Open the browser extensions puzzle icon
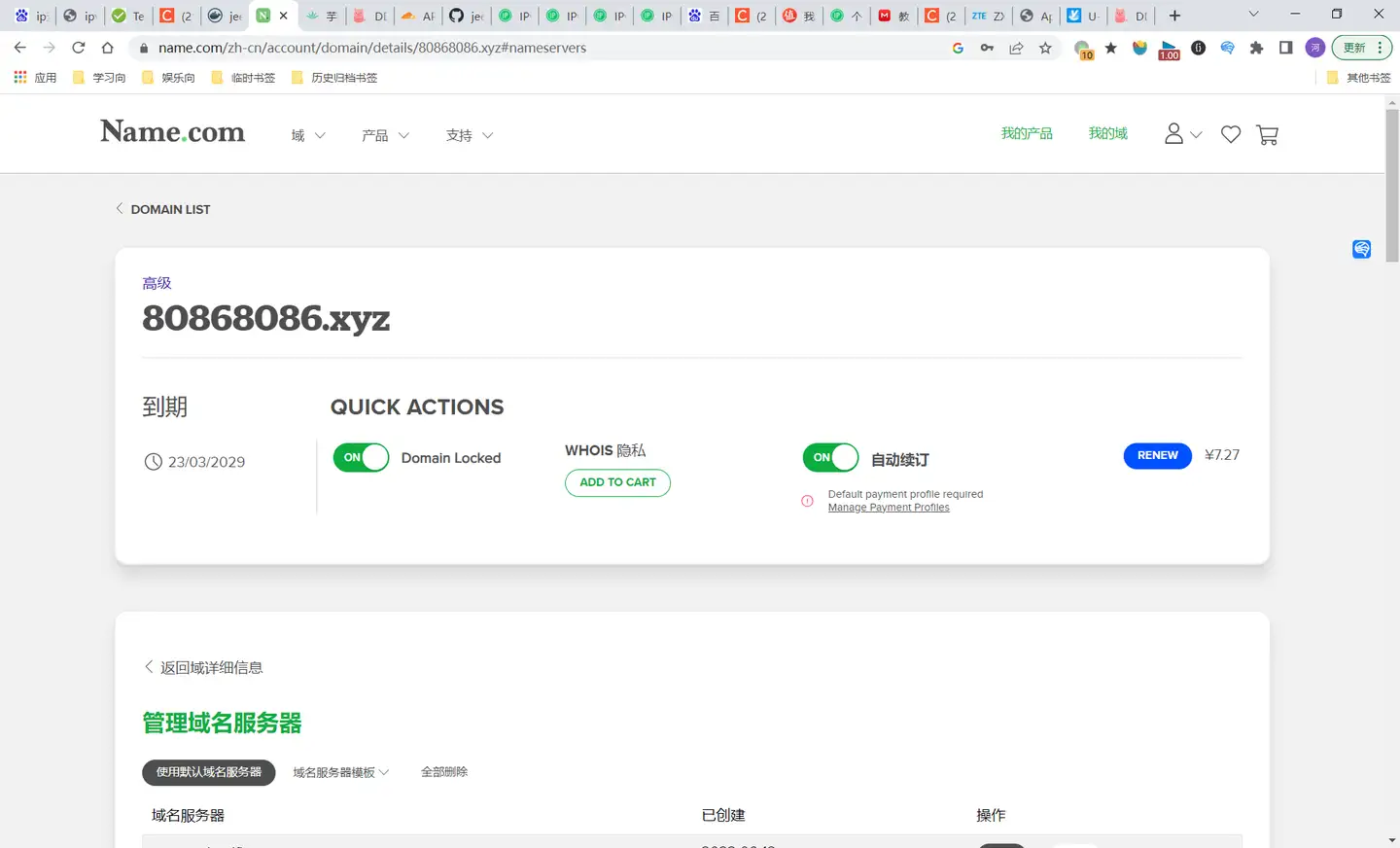The width and height of the screenshot is (1400, 848). tap(1256, 48)
